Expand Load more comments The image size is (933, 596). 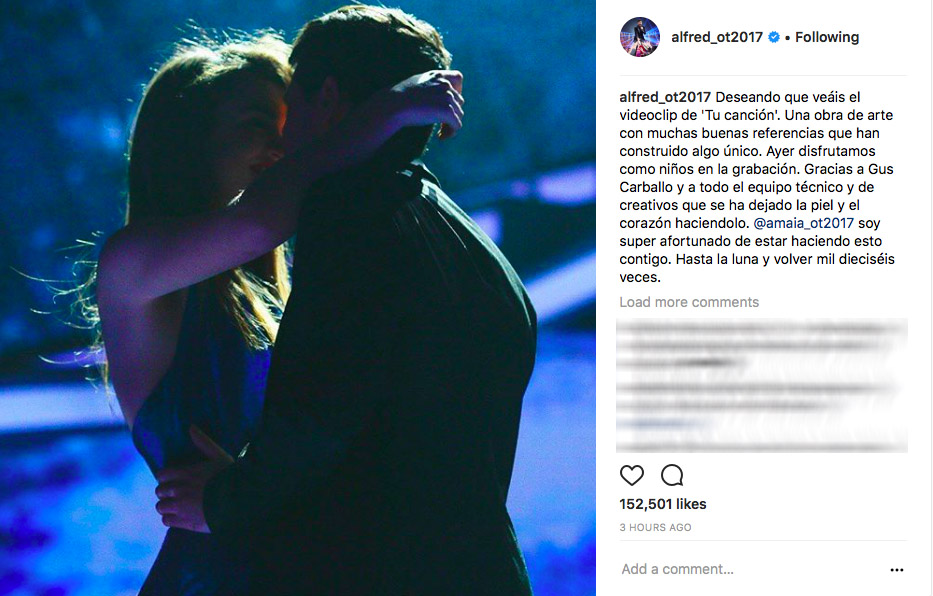(689, 302)
